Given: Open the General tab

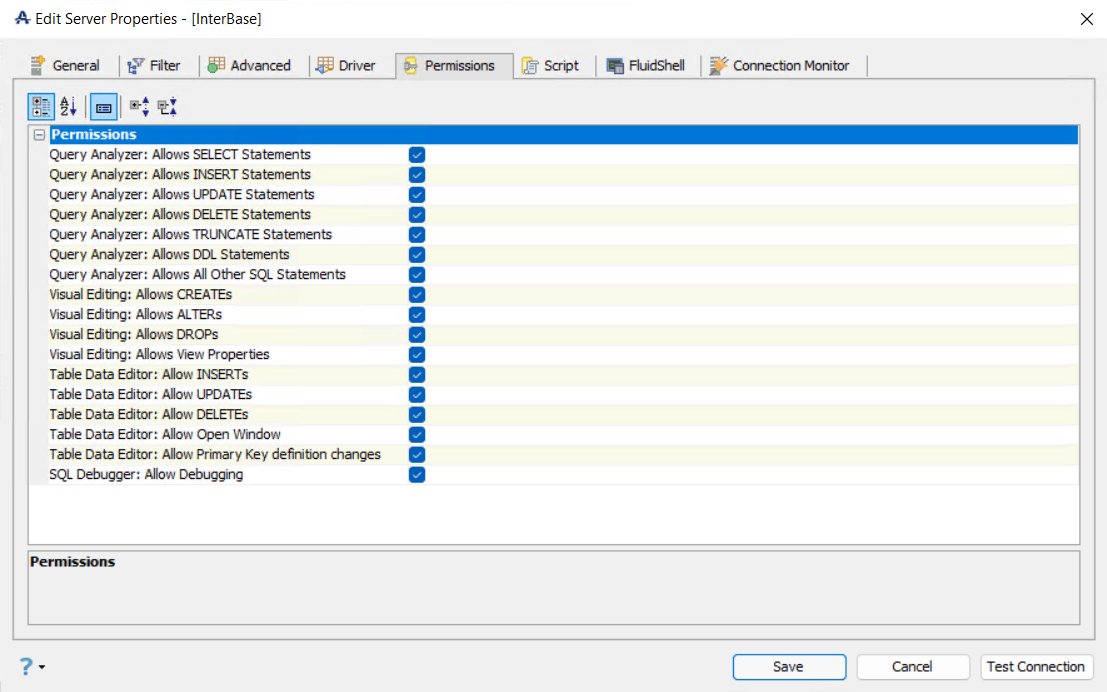Looking at the screenshot, I should click(x=65, y=66).
